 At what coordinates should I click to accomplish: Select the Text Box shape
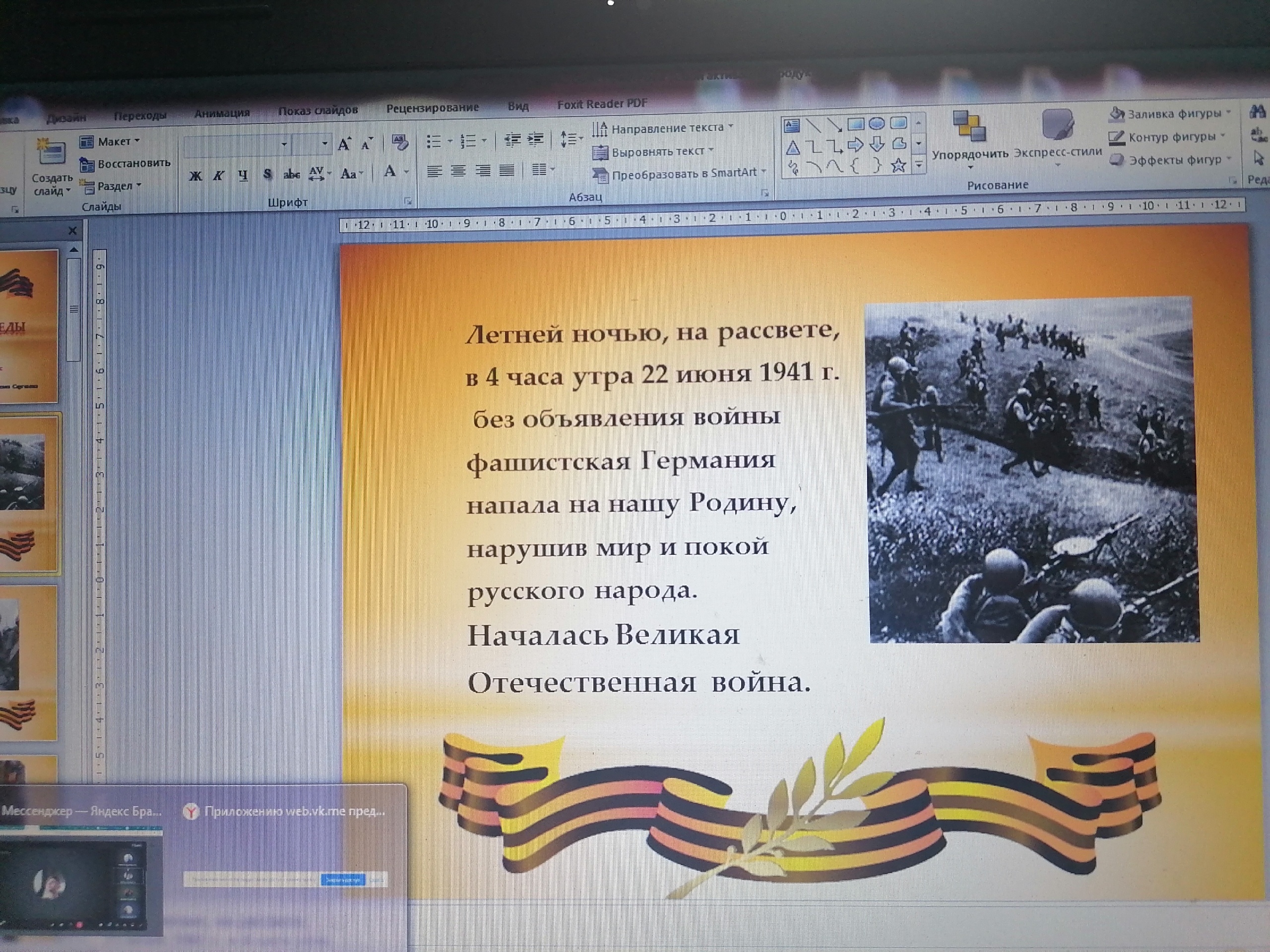pyautogui.click(x=792, y=124)
